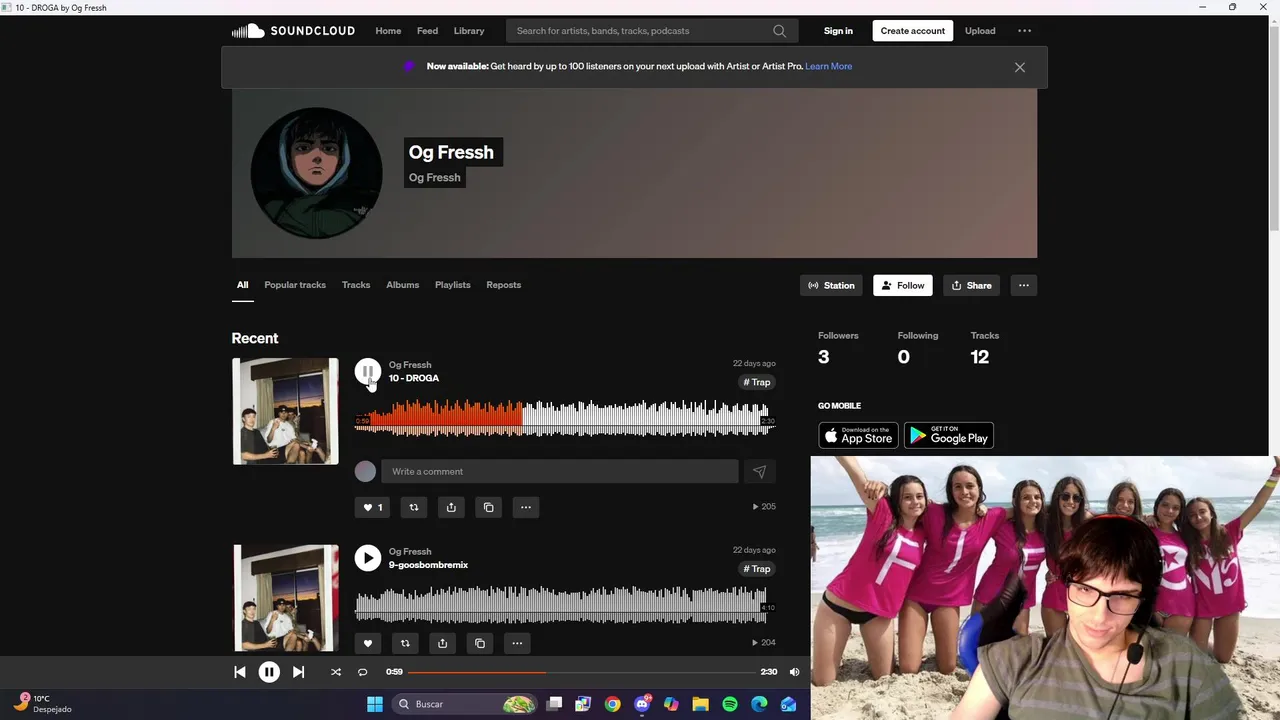Open the header three-dots menu
The height and width of the screenshot is (720, 1280).
pos(1024,31)
